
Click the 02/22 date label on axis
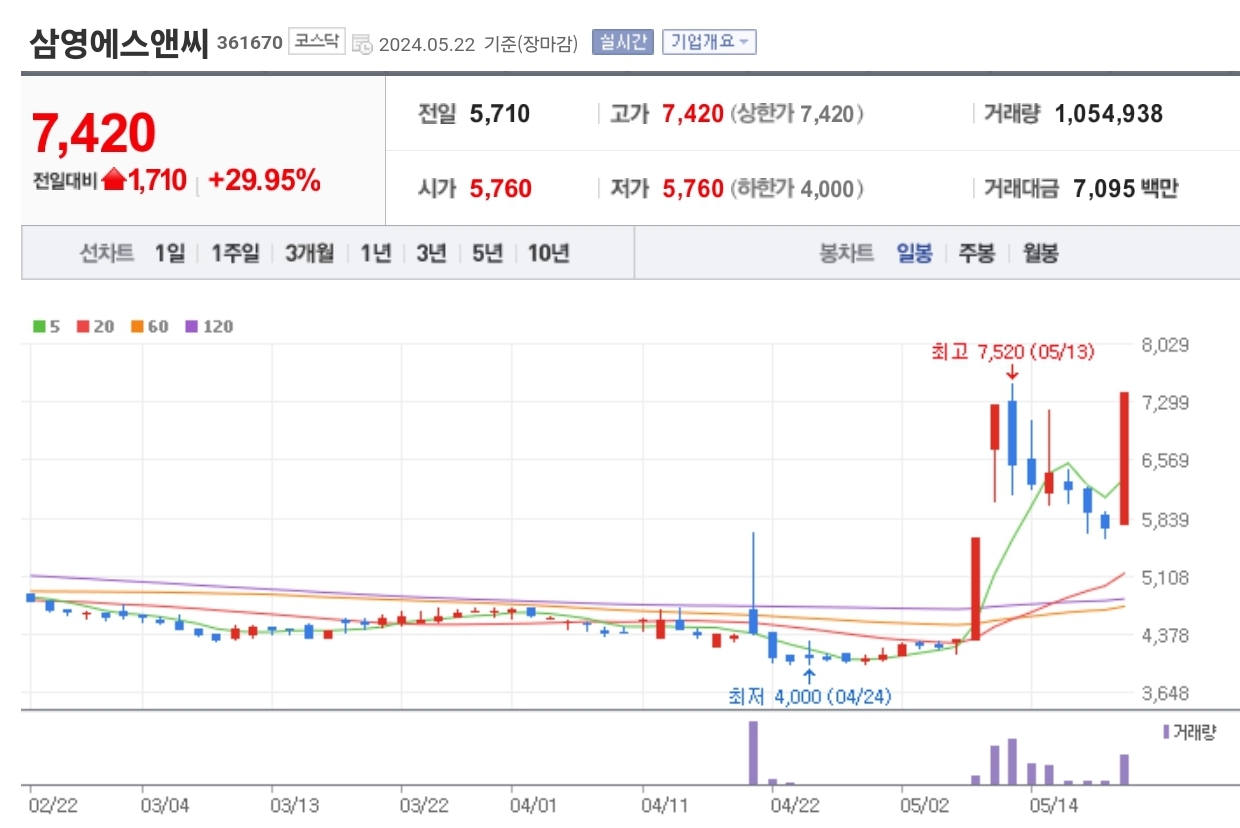click(x=52, y=804)
